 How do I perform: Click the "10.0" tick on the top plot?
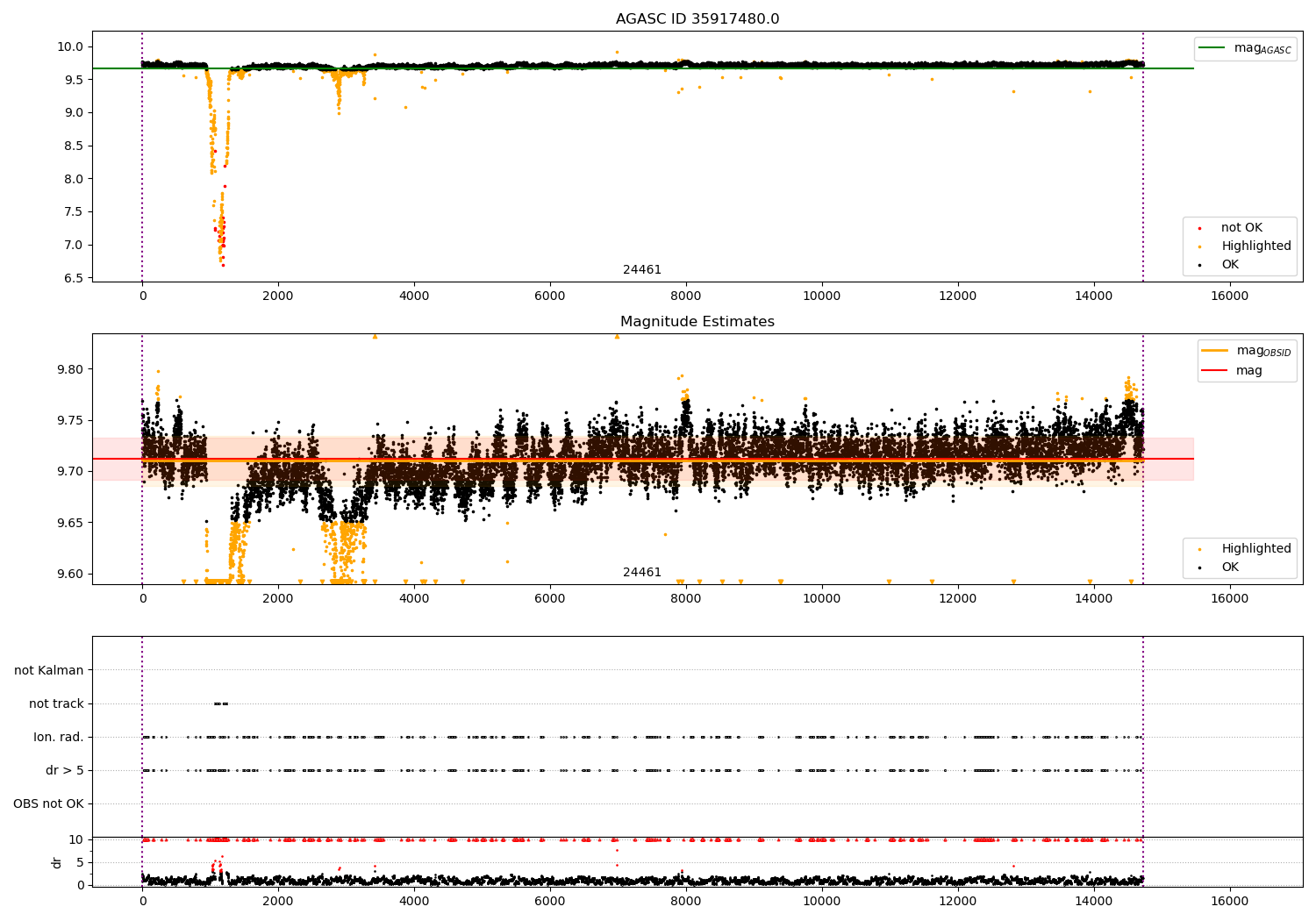pyautogui.click(x=69, y=47)
